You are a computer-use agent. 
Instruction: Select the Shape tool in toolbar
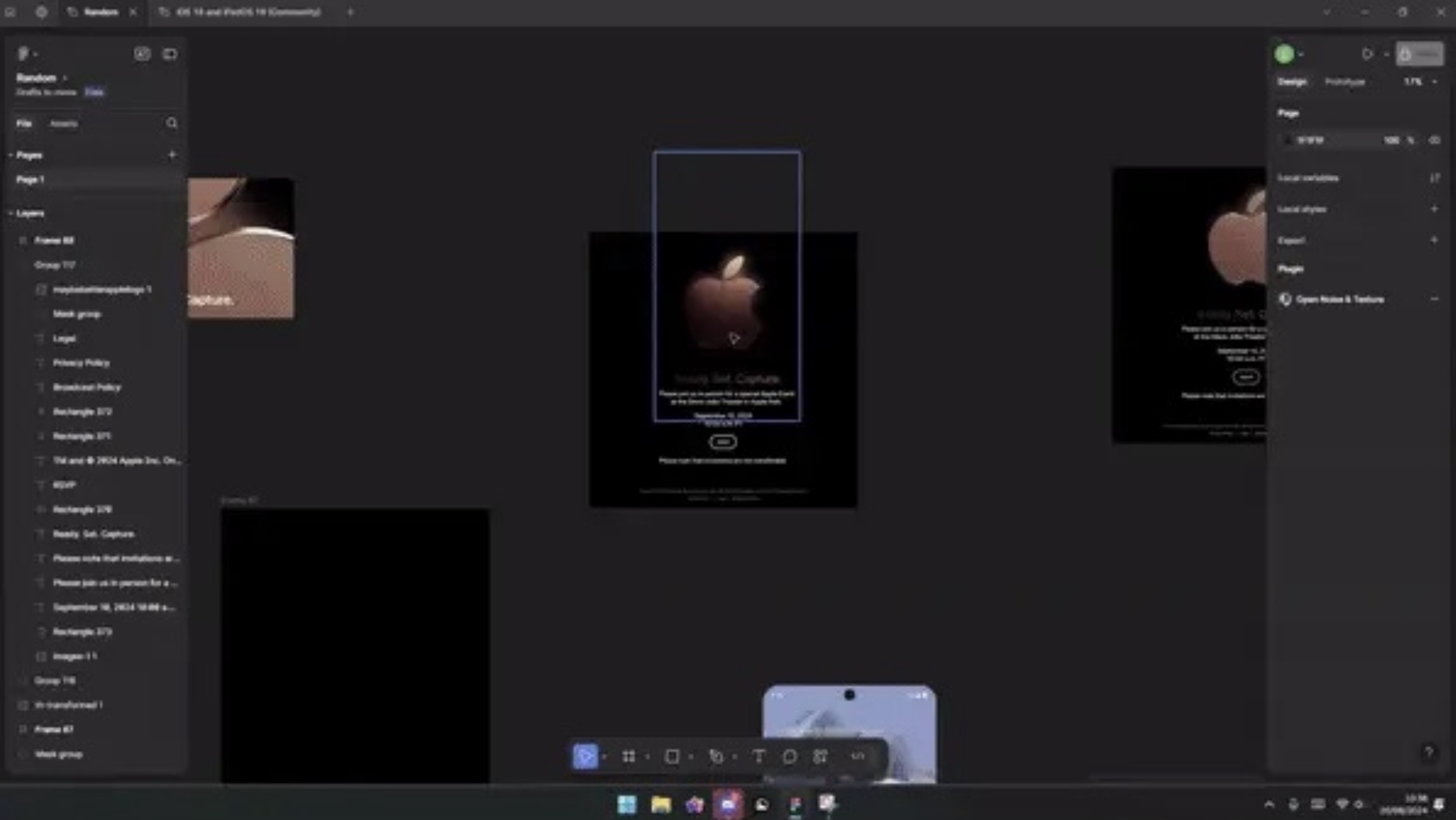pyautogui.click(x=672, y=757)
